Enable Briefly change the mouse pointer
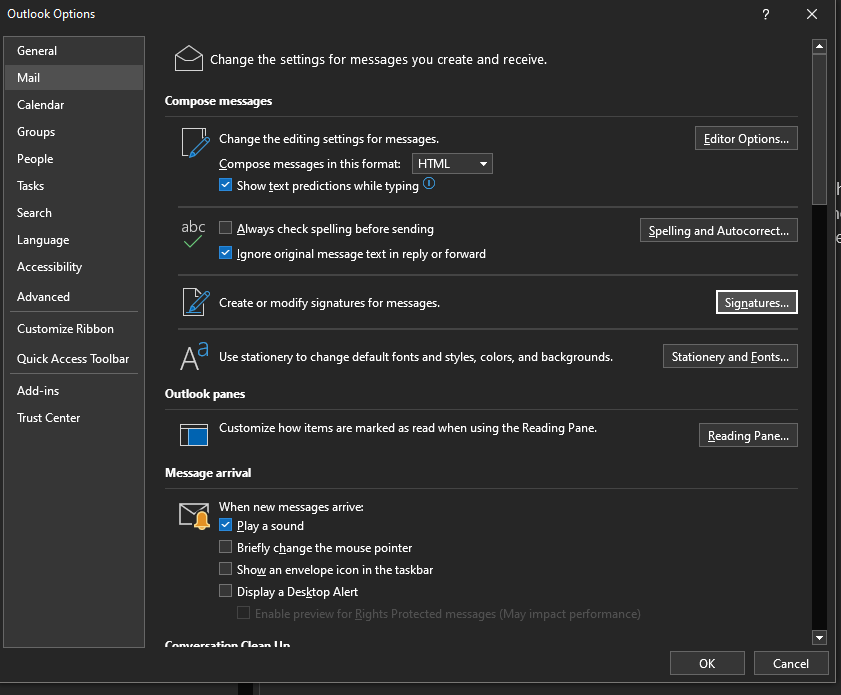 coord(225,547)
